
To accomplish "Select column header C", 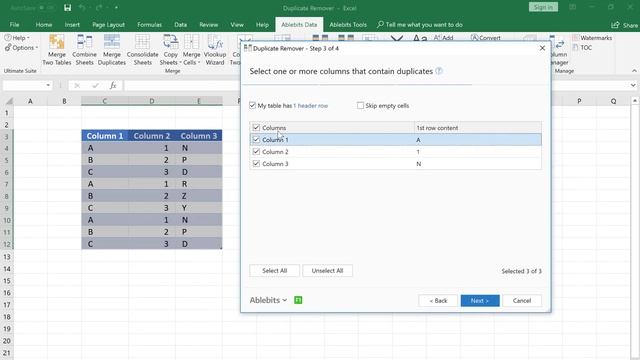I will tap(105, 101).
